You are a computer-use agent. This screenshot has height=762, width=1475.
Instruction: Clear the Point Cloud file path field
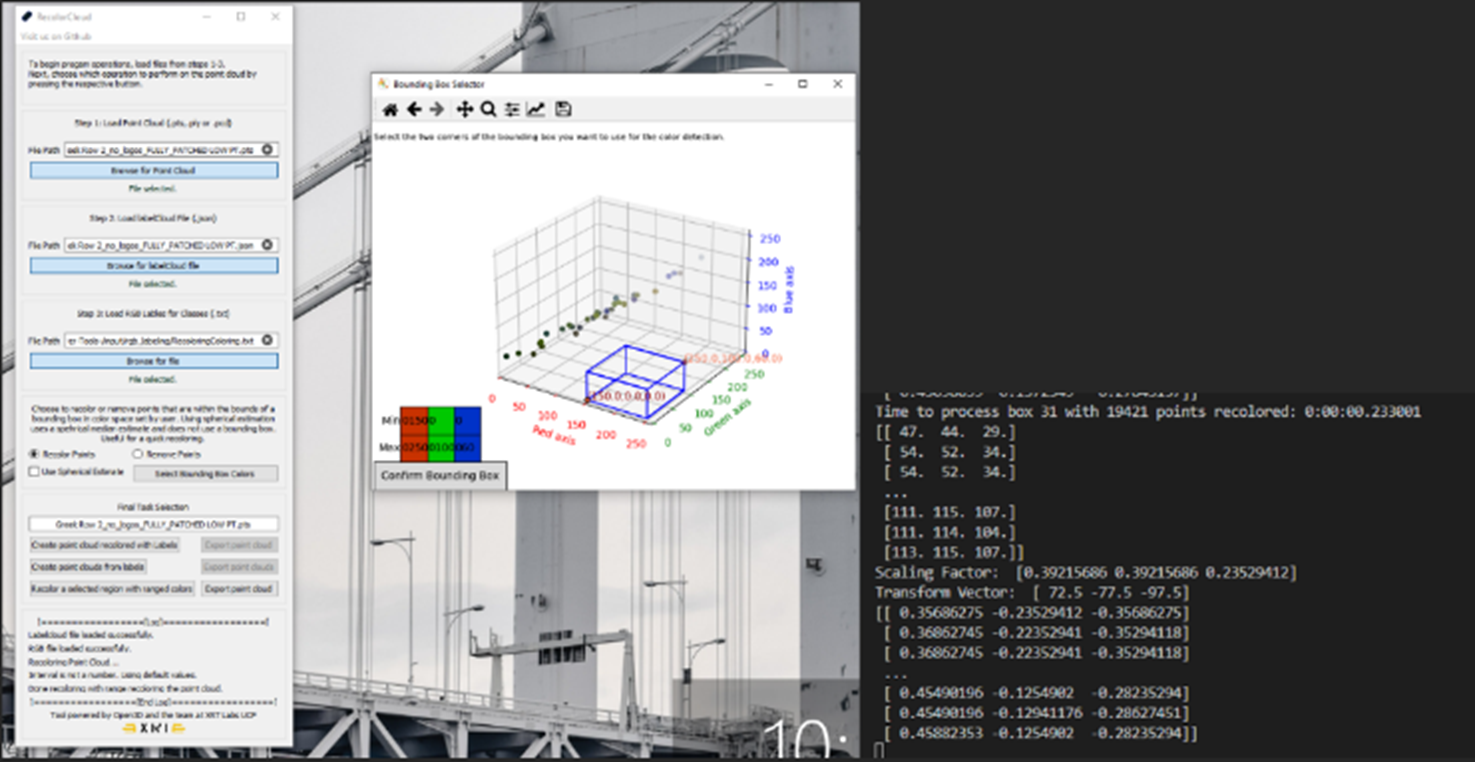click(268, 149)
